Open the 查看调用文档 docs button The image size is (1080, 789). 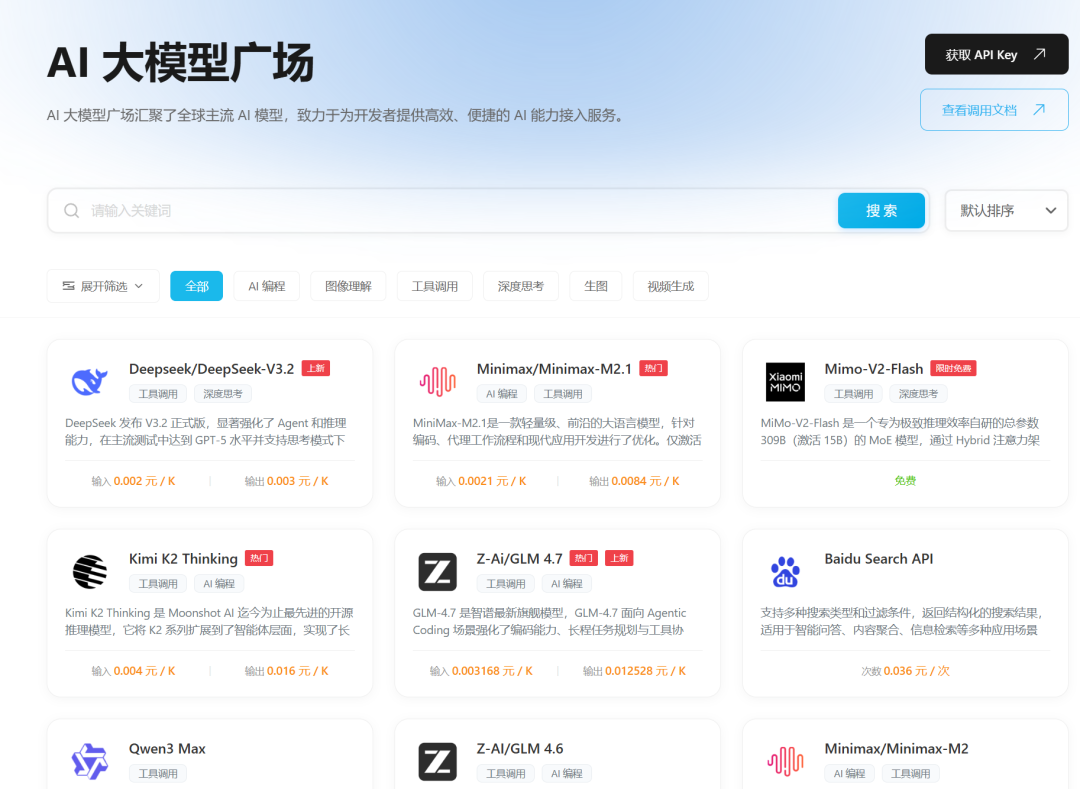coord(994,109)
